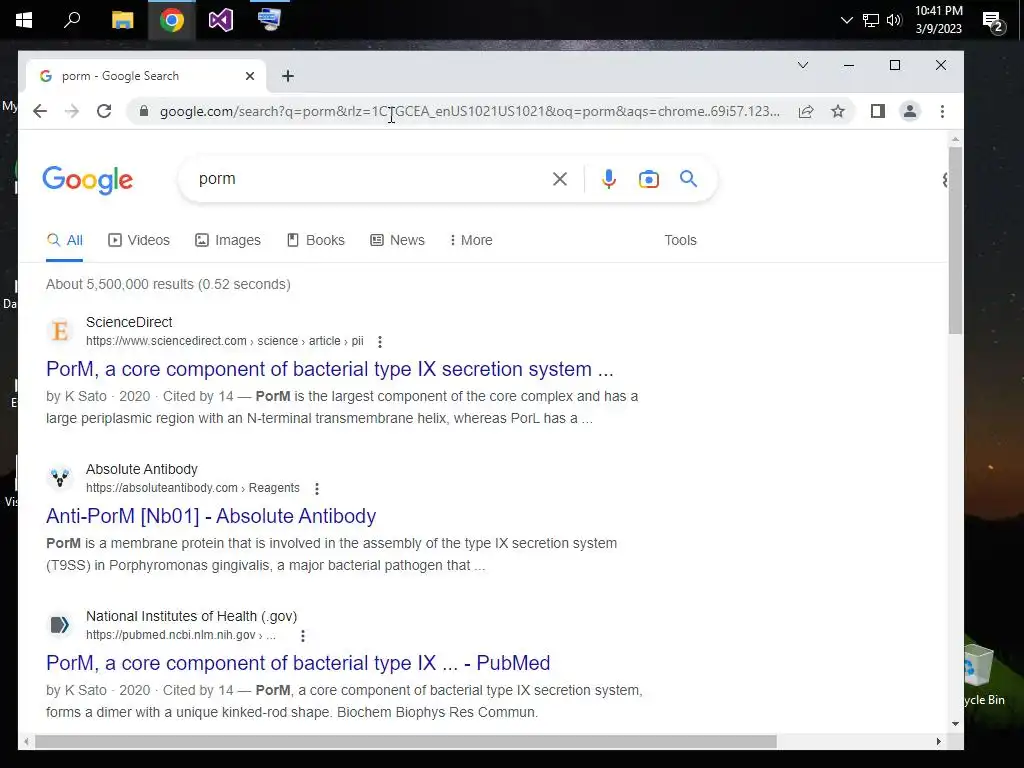
Task: Click the address bar URL
Action: (469, 111)
